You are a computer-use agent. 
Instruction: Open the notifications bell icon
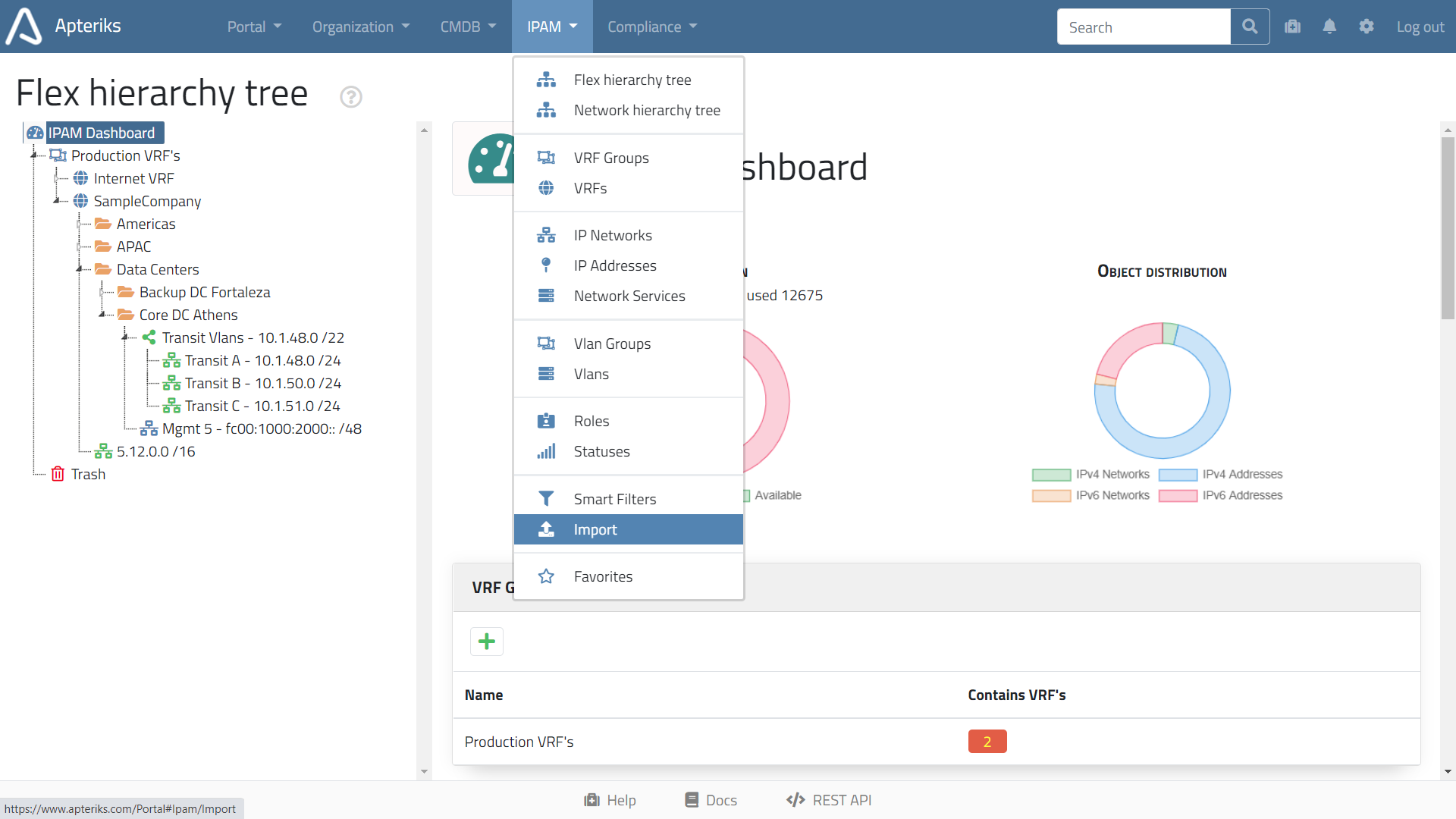pyautogui.click(x=1329, y=27)
